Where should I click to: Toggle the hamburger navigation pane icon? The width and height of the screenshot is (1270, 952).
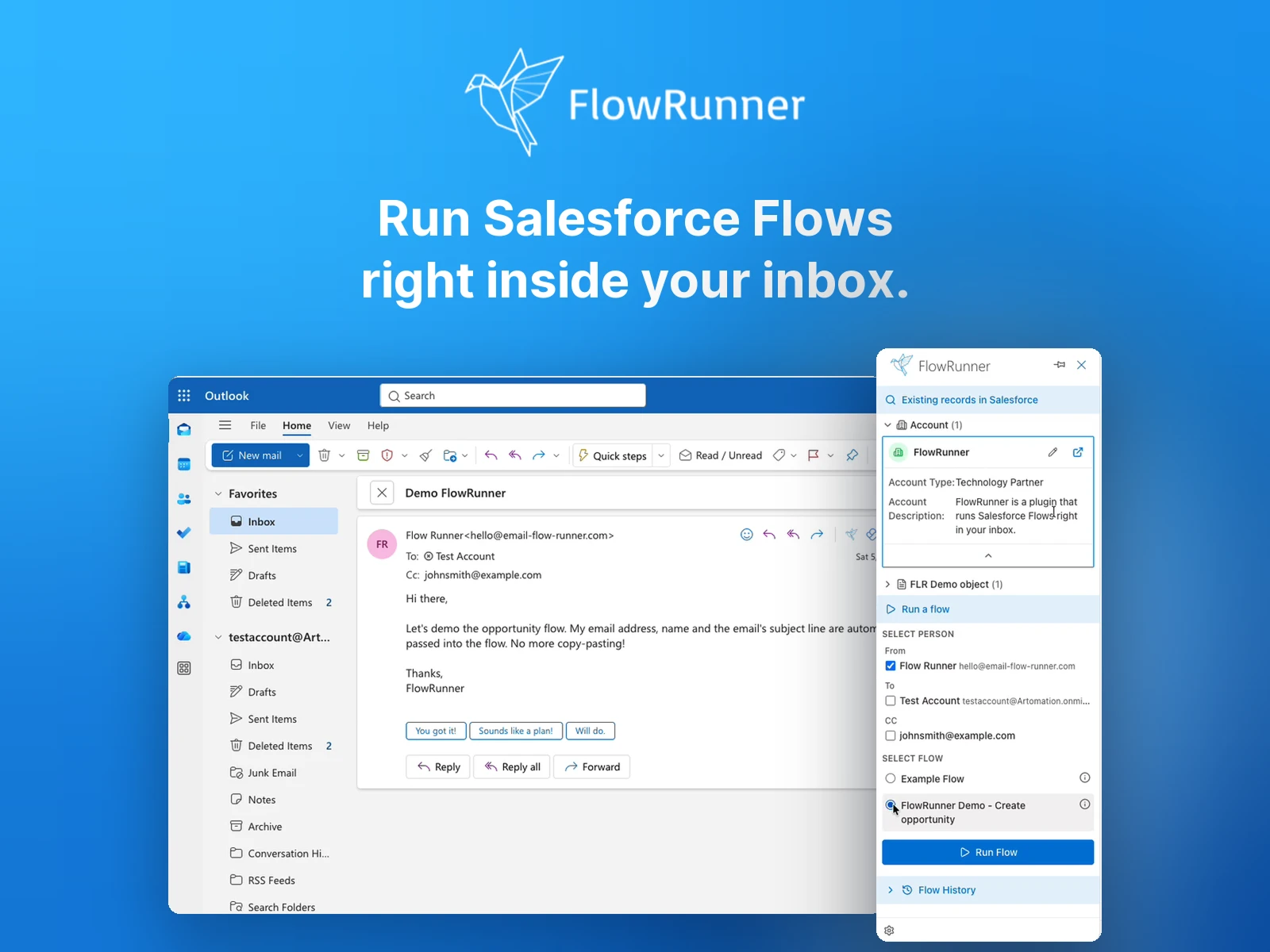coord(225,425)
